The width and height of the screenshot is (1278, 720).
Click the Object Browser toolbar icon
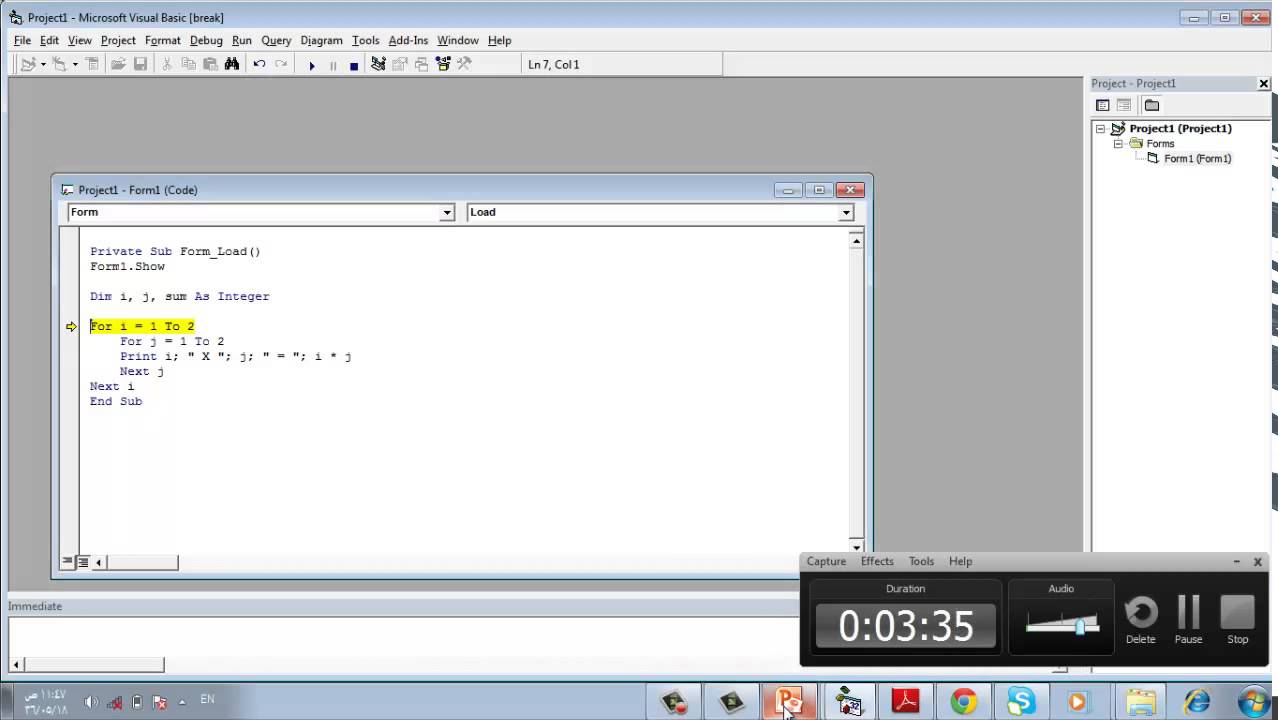(443, 64)
